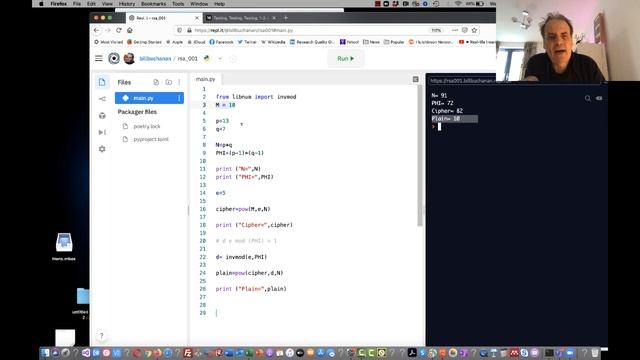The height and width of the screenshot is (360, 640).
Task: Switch to the second browser tab
Action: pyautogui.click(x=241, y=18)
